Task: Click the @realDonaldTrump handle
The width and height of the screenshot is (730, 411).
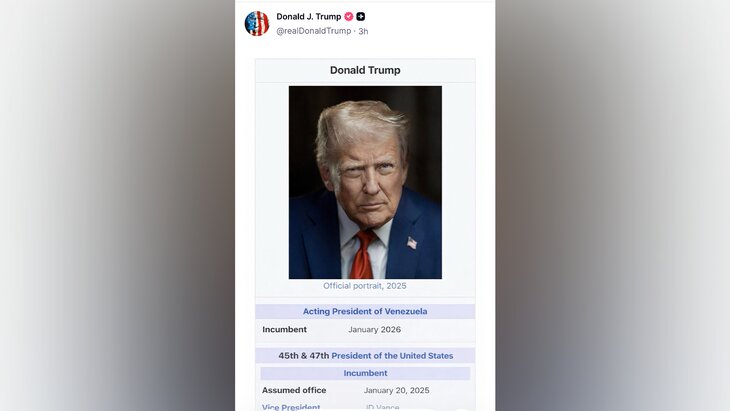Action: point(314,31)
